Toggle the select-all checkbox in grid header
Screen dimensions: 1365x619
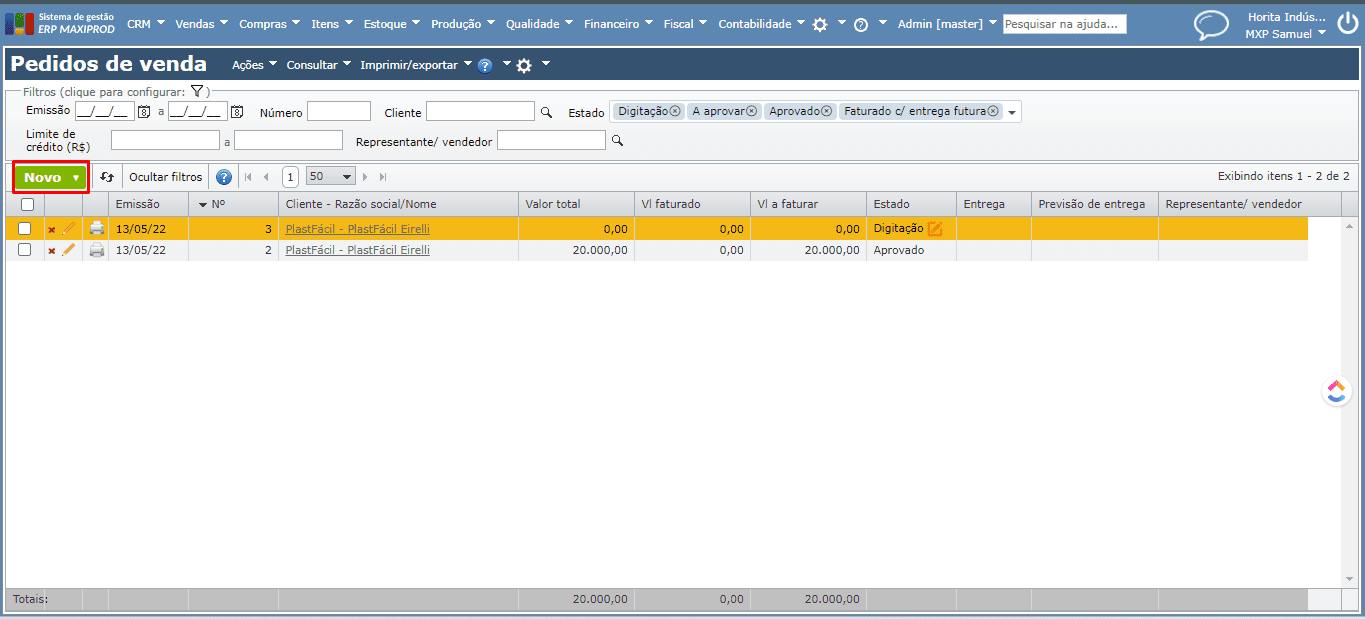[27, 204]
